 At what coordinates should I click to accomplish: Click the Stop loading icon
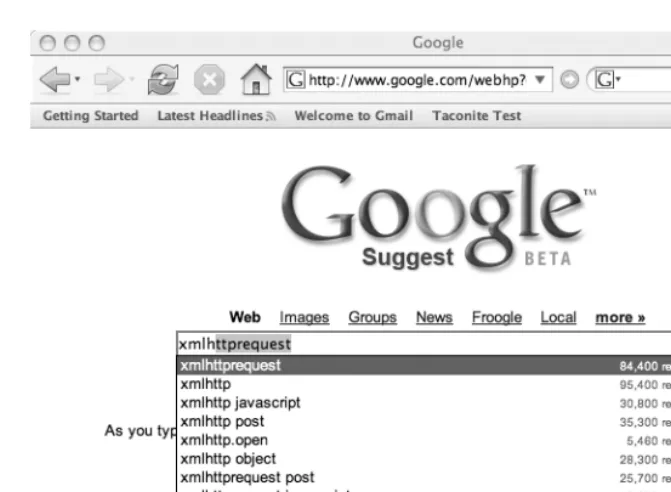pos(209,79)
